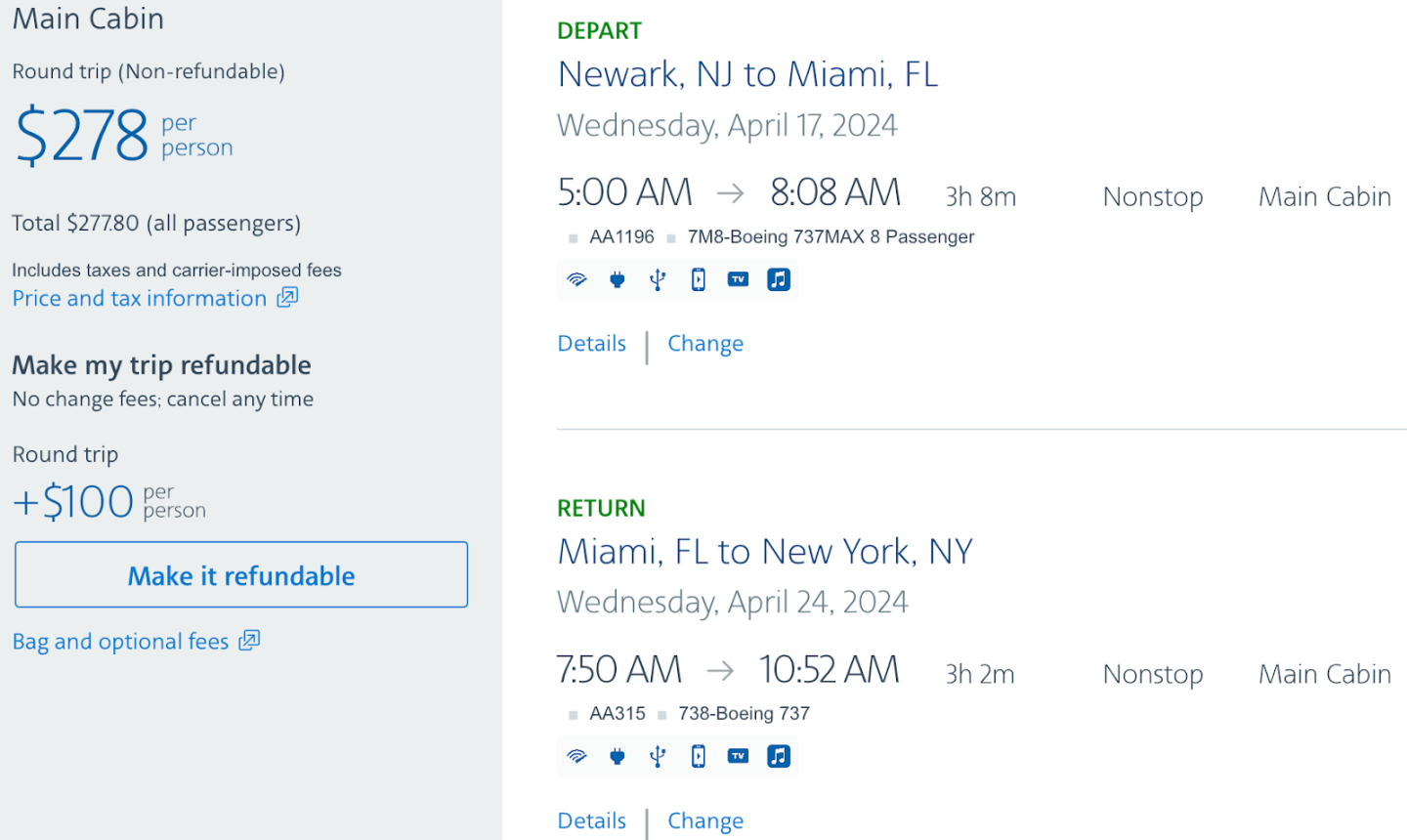This screenshot has height=840, width=1407.
Task: Click the personal device entertainment icon for AA1196
Action: pos(699,280)
